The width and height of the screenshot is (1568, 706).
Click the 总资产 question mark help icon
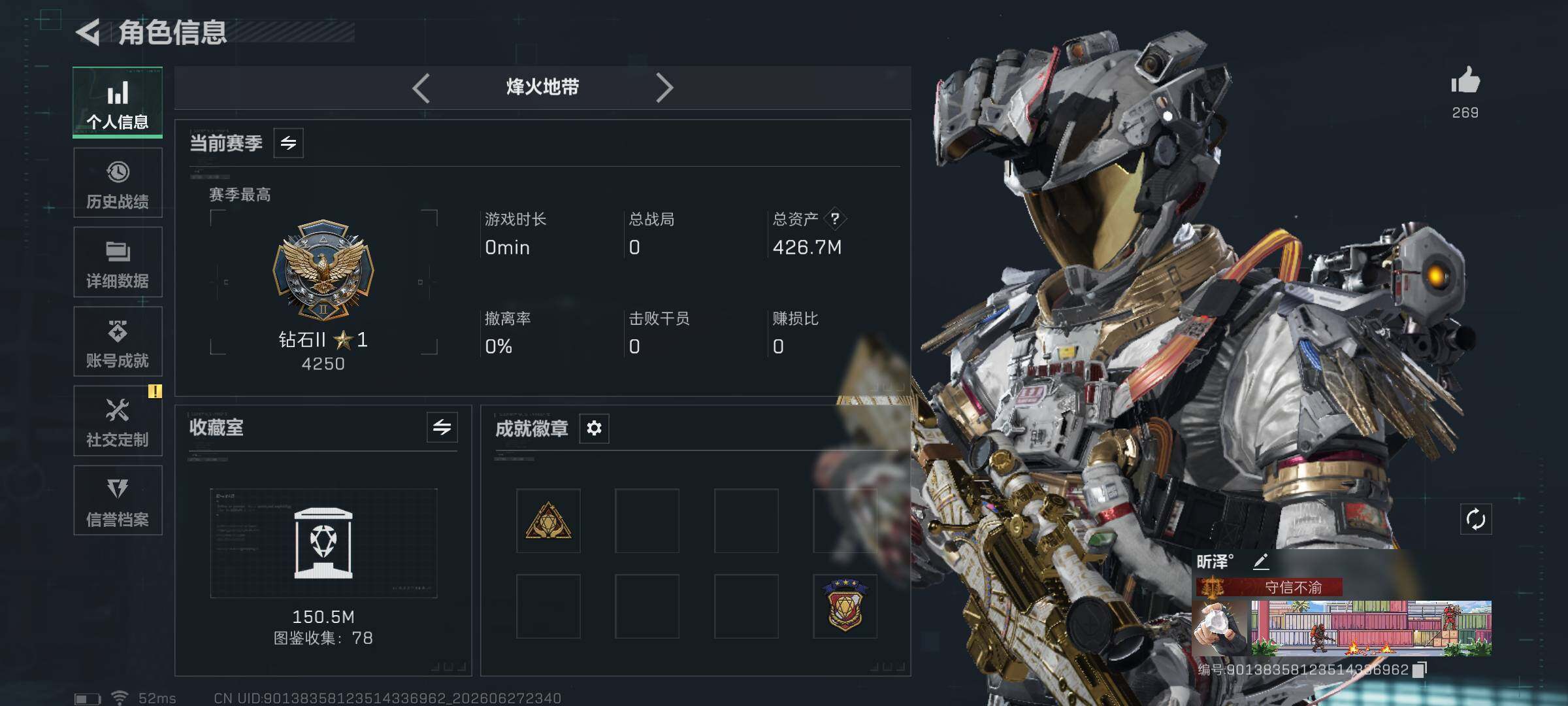click(x=835, y=219)
